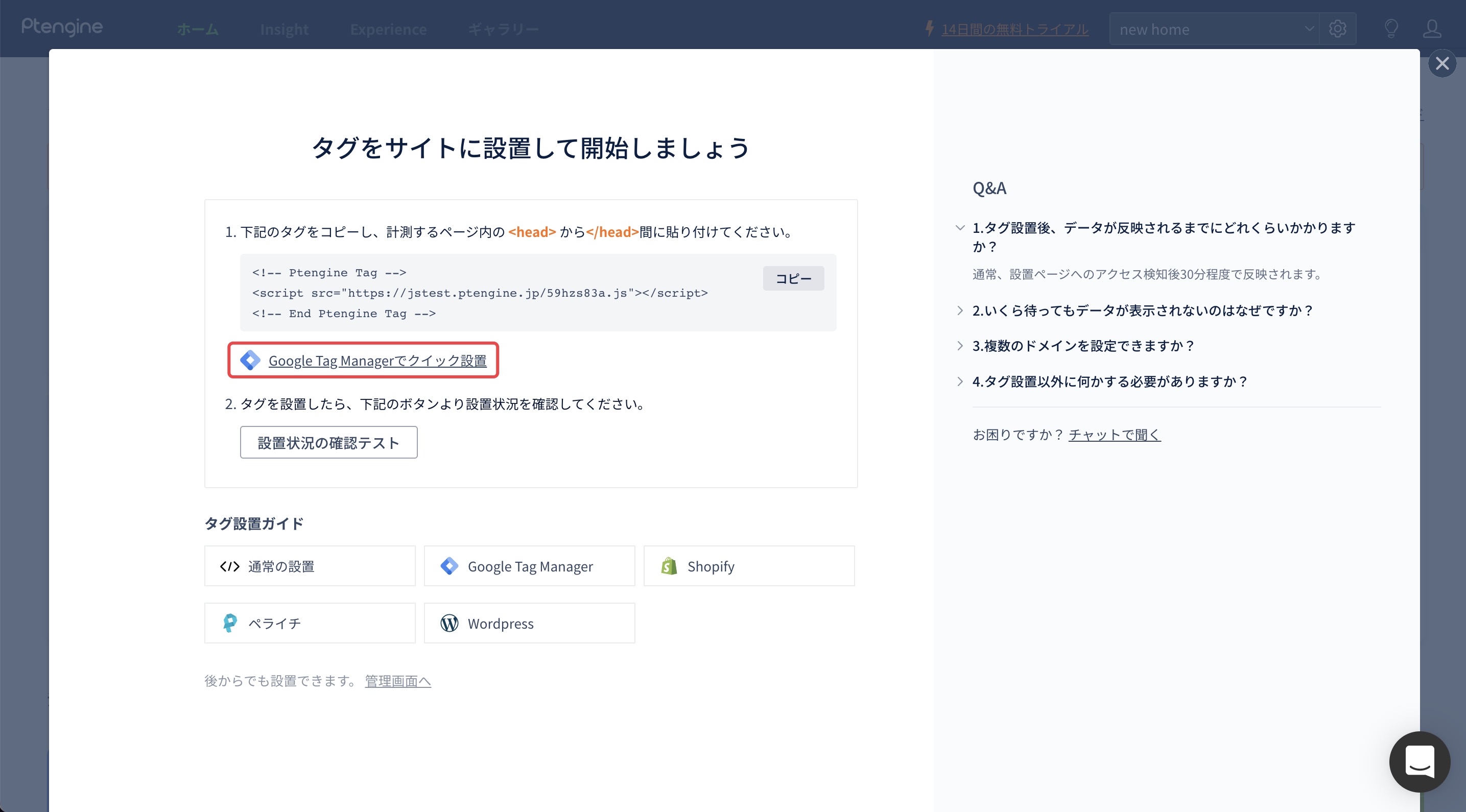
Task: Click the code brackets icon for 通常の設置
Action: click(x=229, y=566)
